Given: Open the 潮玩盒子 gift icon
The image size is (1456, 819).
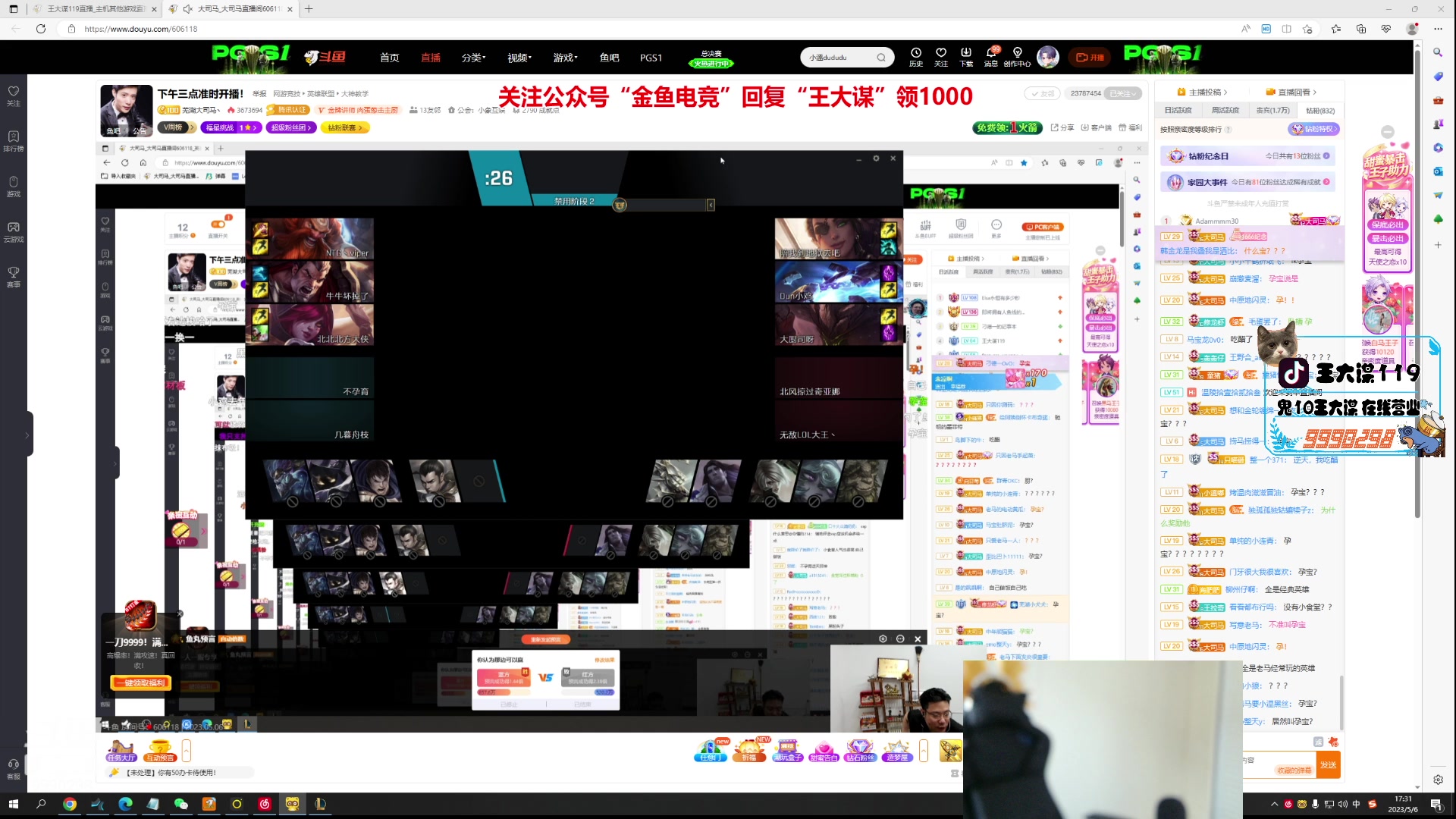Looking at the screenshot, I should pyautogui.click(x=787, y=751).
